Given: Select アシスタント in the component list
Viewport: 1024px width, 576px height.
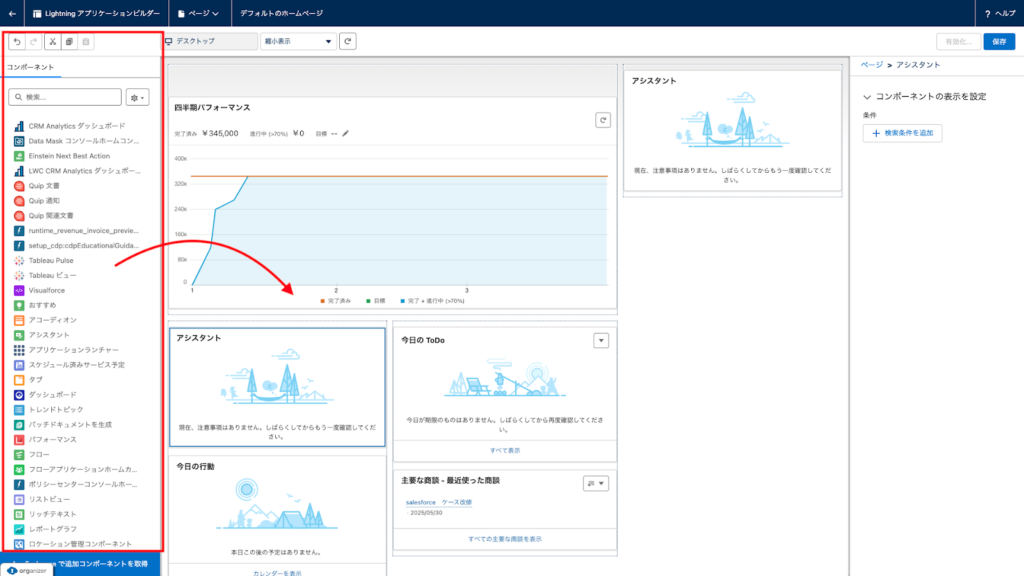Looking at the screenshot, I should [x=49, y=335].
